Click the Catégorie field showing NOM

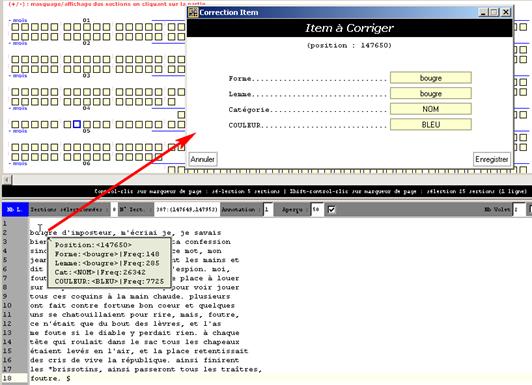431,109
